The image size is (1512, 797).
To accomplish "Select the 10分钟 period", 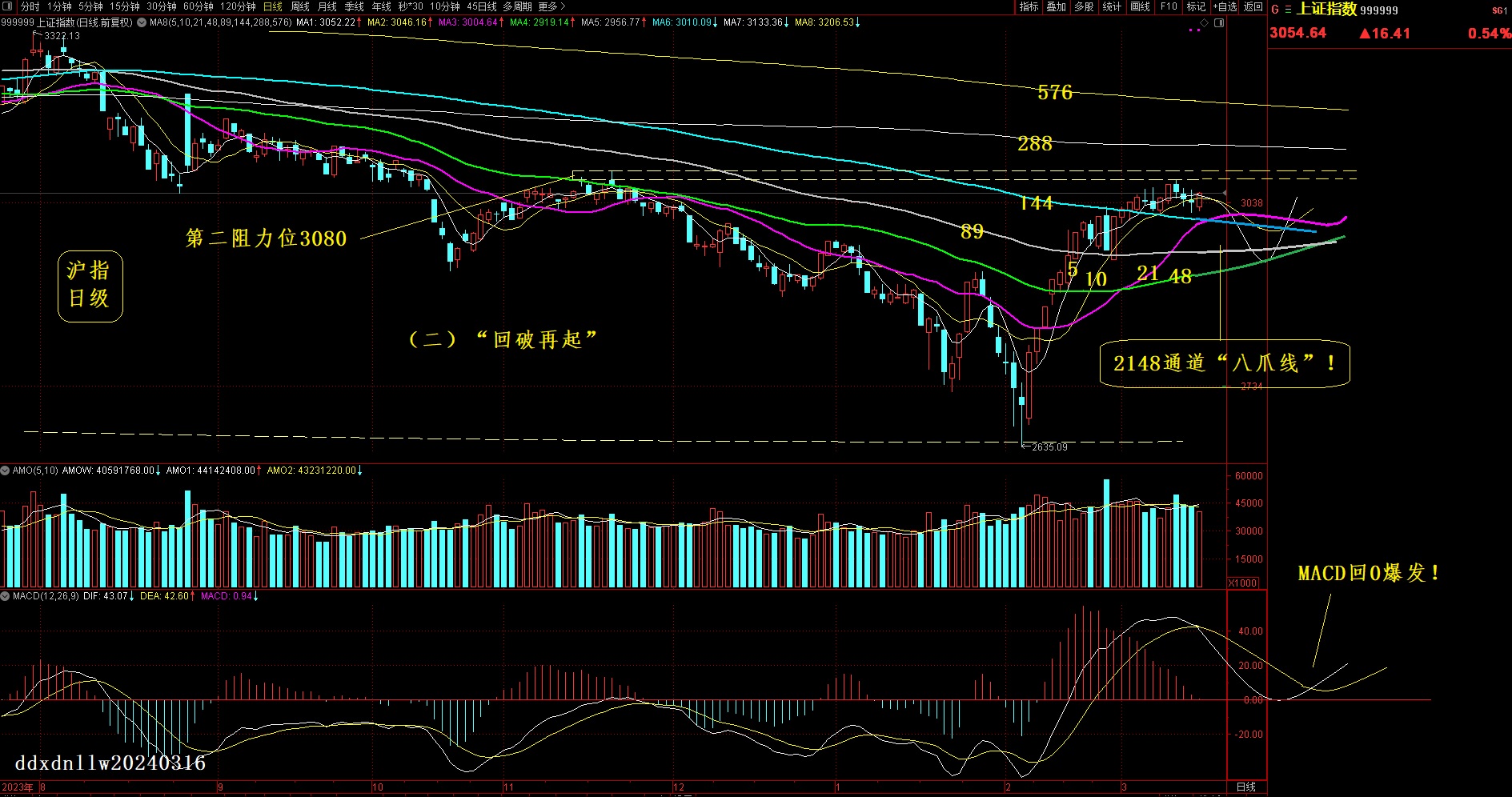I will 445,6.
